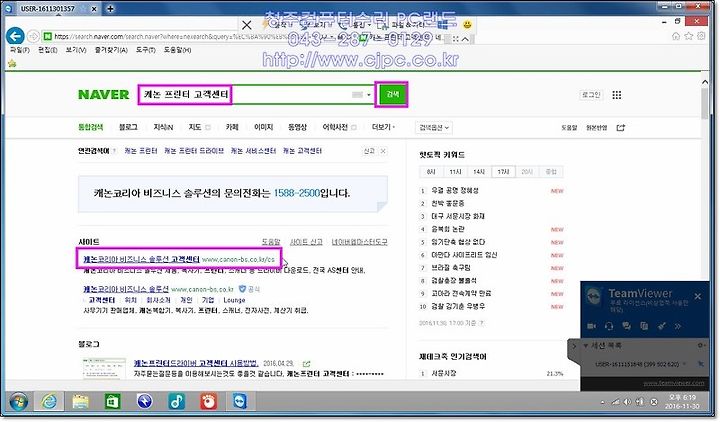
Task: Open blog result 캐논프린터드라이버 고객센터 사용방법
Action: 196,363
